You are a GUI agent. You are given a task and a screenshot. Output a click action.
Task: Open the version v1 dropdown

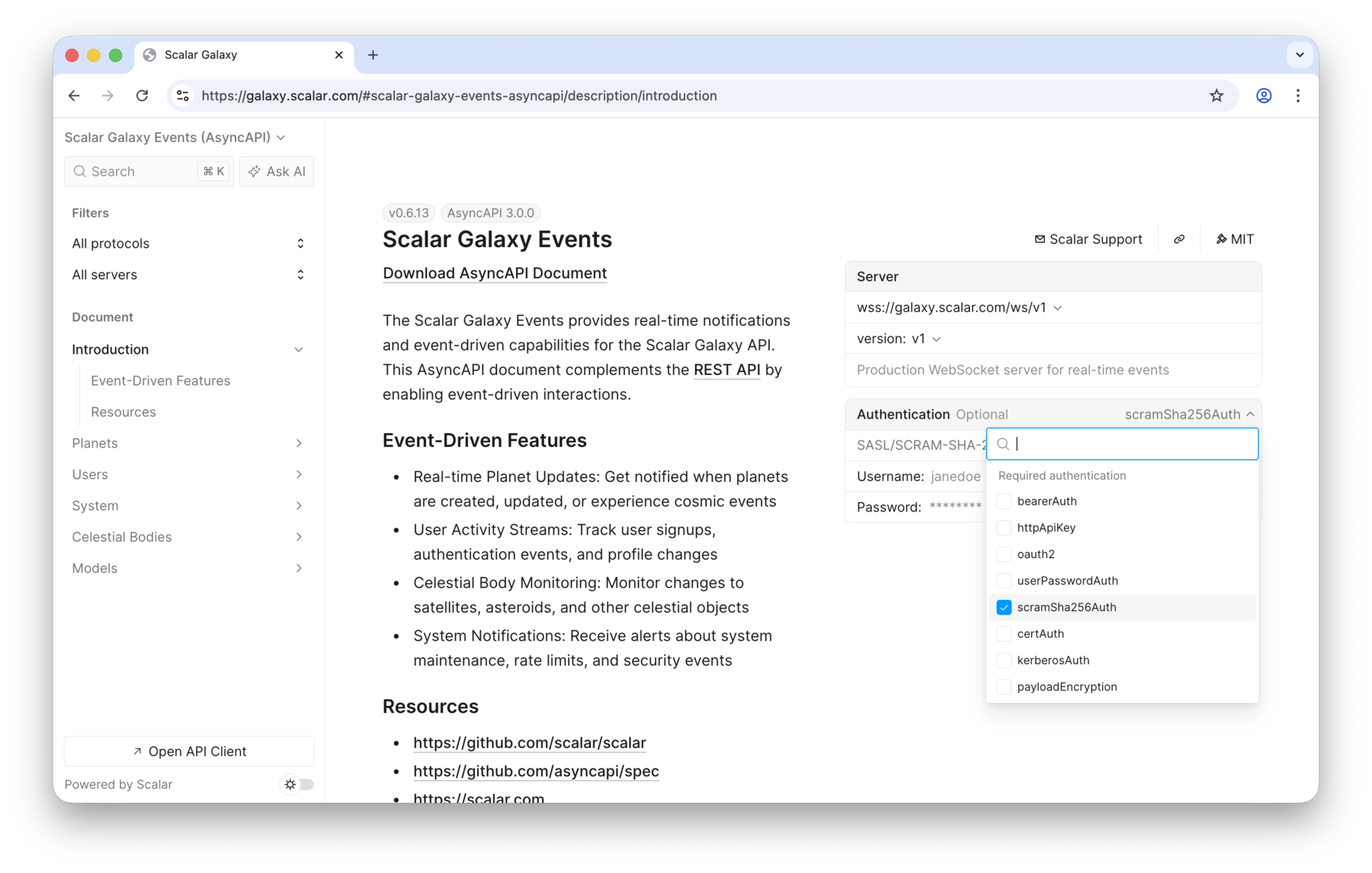tap(899, 339)
